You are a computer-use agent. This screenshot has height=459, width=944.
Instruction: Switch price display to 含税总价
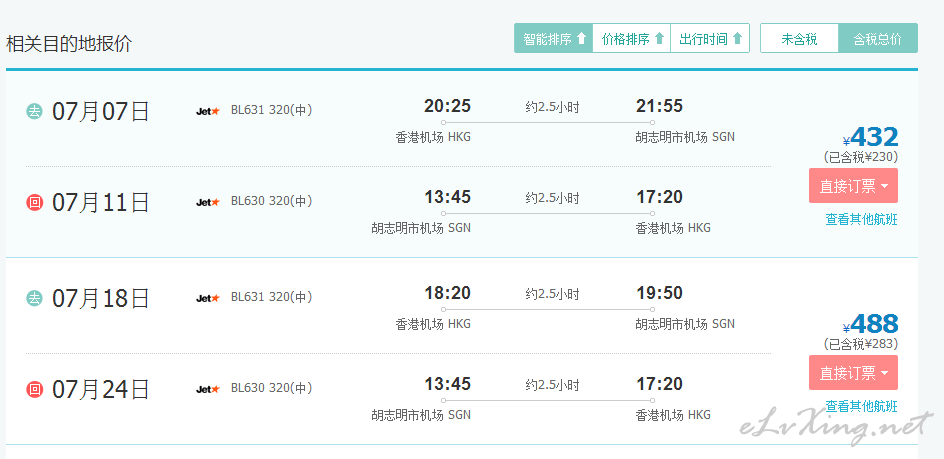point(878,39)
